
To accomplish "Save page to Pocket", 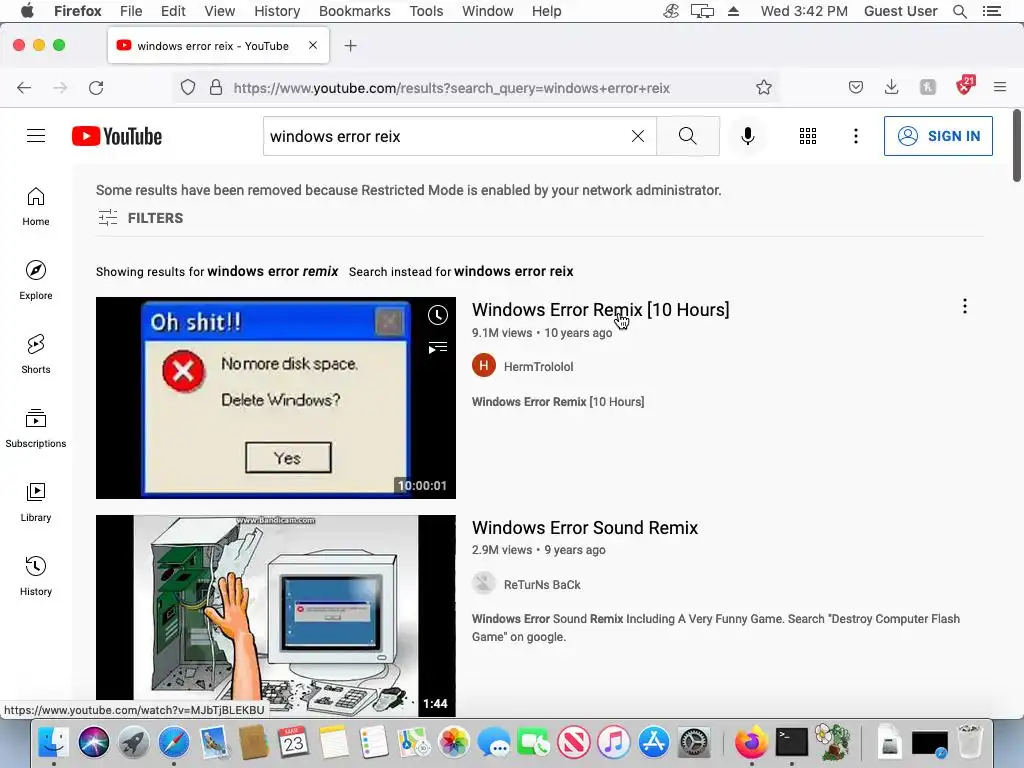I will click(x=856, y=88).
